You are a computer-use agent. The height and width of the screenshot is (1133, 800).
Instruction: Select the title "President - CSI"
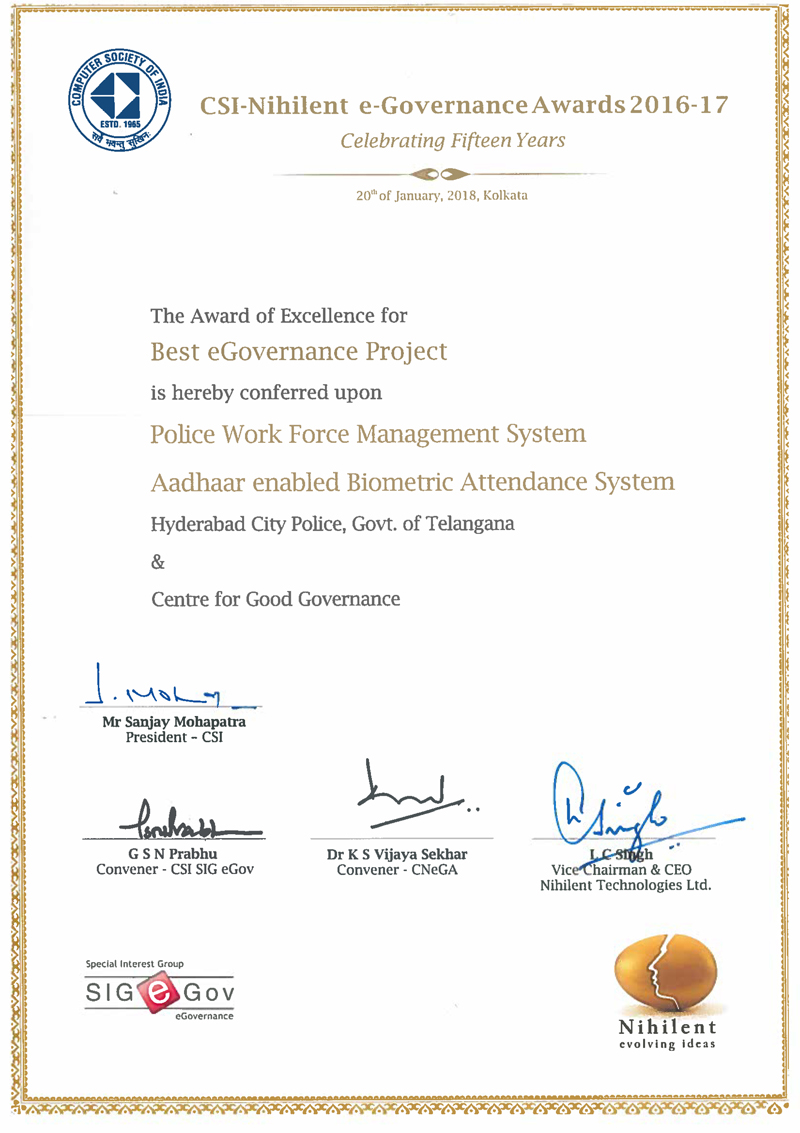[174, 738]
